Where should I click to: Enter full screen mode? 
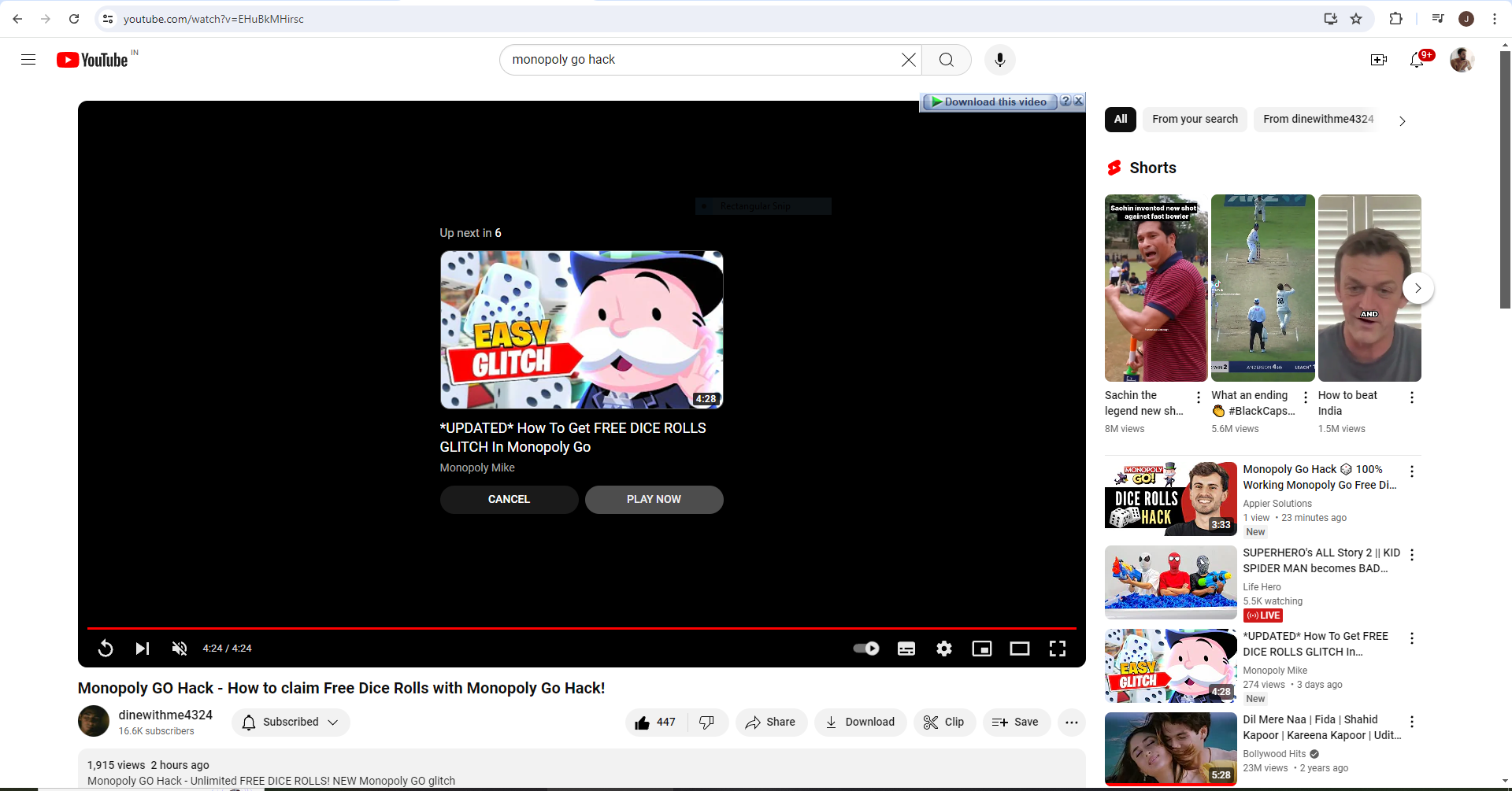(x=1058, y=649)
